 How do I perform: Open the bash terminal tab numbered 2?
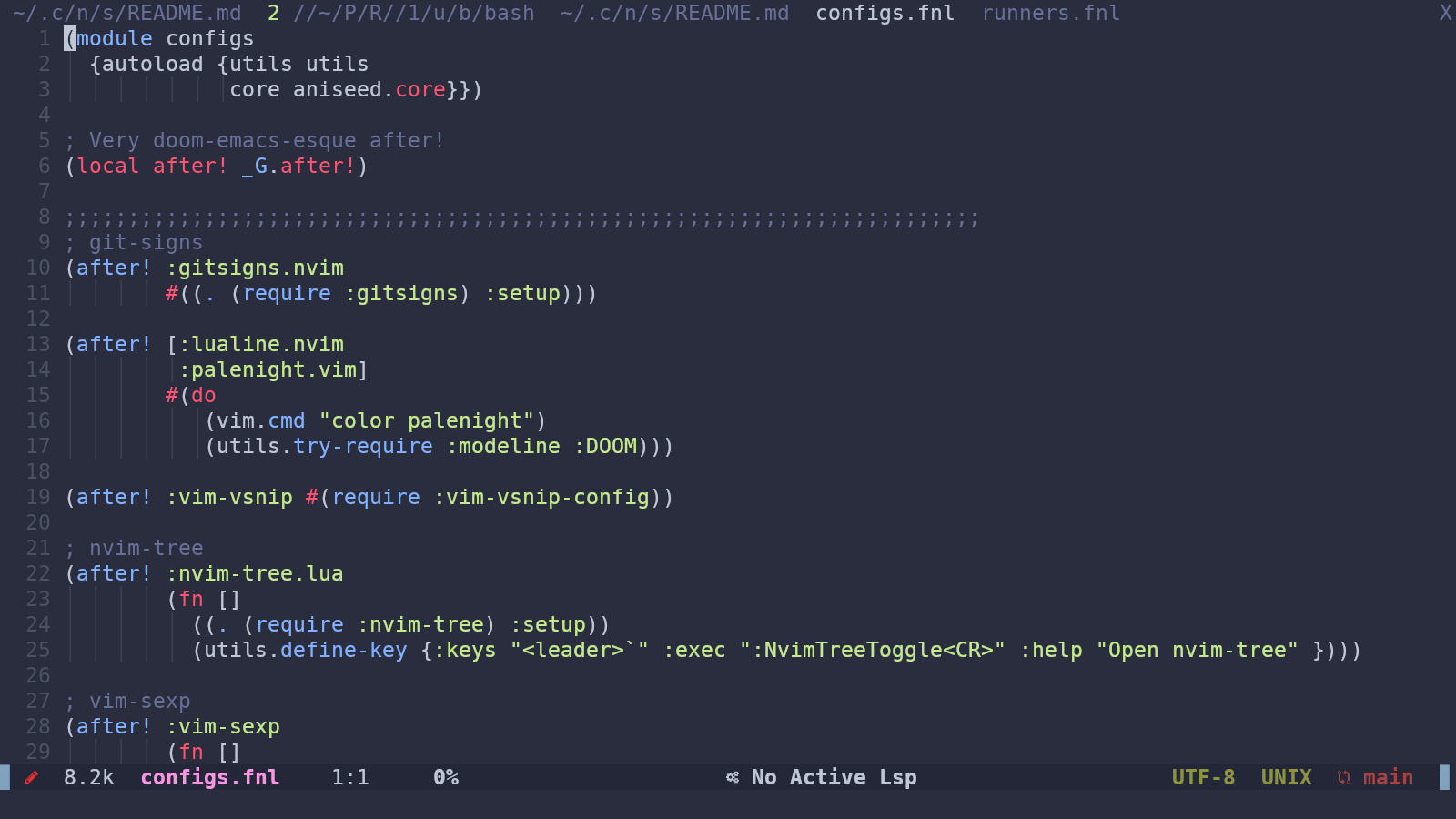click(401, 13)
